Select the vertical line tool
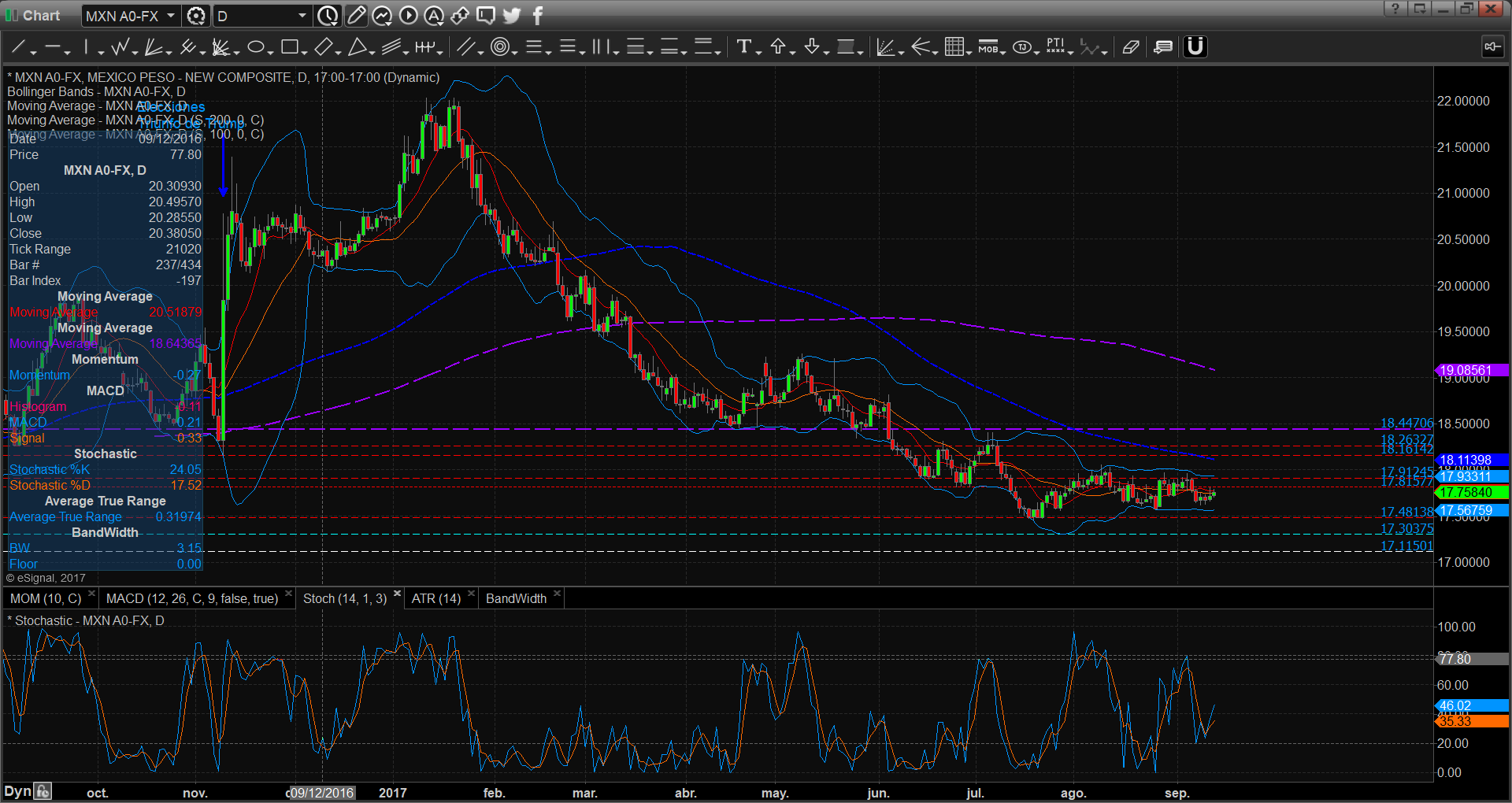This screenshot has height=803, width=1512. tap(87, 47)
